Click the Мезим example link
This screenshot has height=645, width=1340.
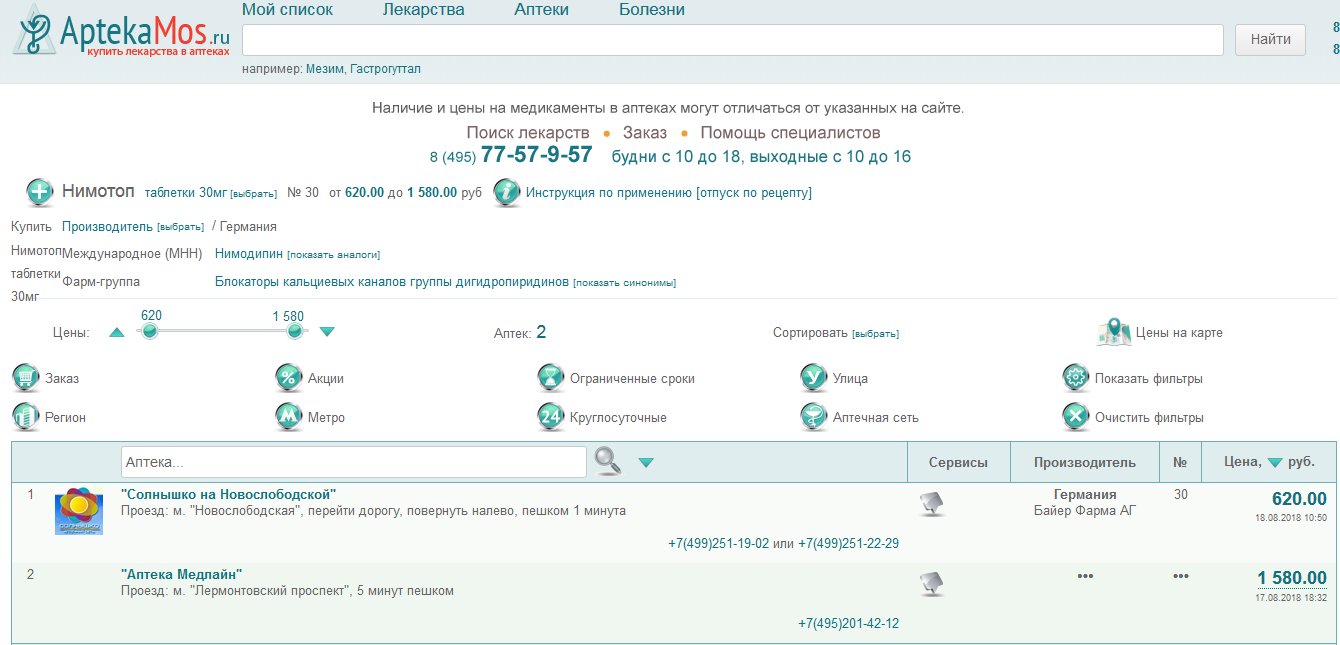(x=326, y=69)
